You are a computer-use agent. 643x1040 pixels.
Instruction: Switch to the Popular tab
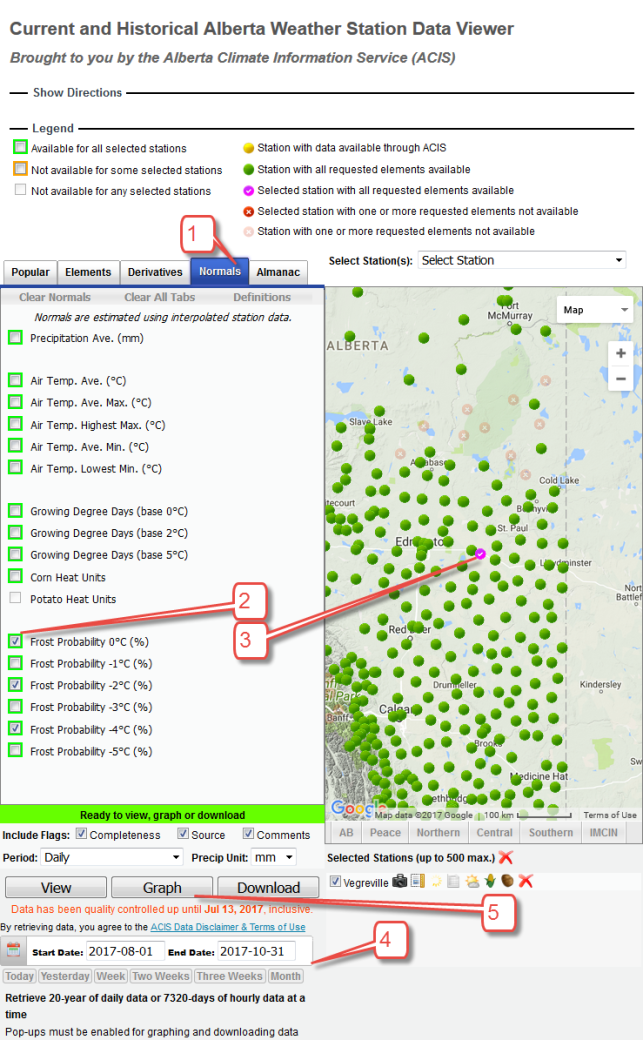30,272
